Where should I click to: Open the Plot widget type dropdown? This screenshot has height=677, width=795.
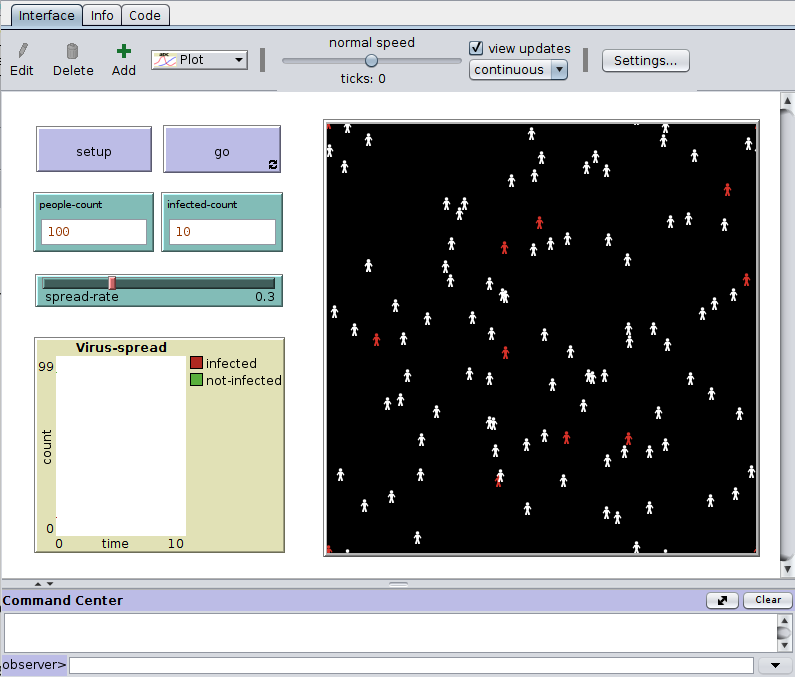tap(199, 60)
